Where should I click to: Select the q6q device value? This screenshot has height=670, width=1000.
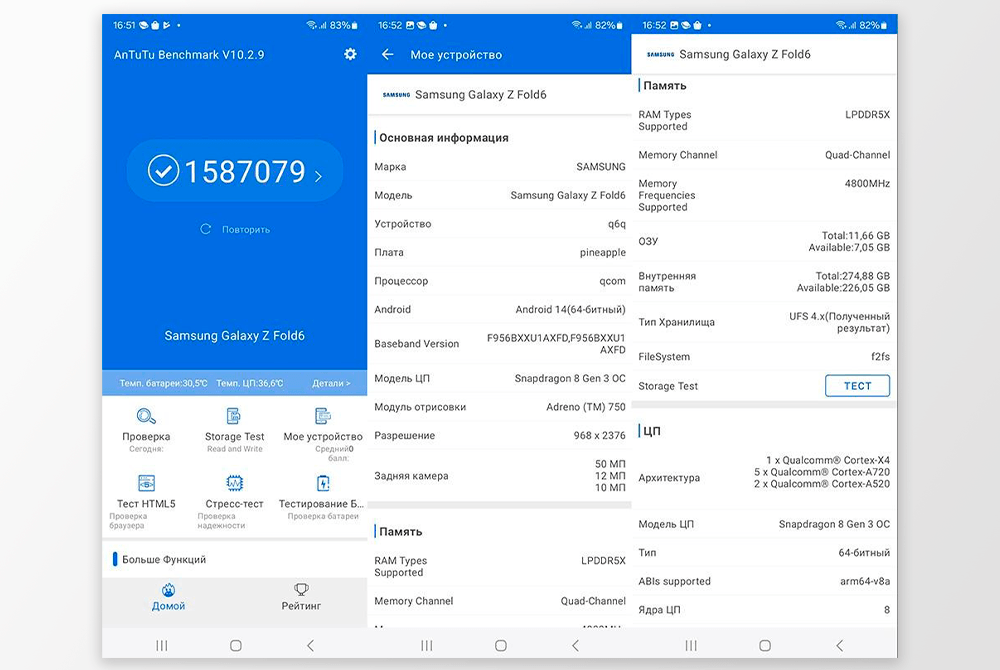(617, 224)
